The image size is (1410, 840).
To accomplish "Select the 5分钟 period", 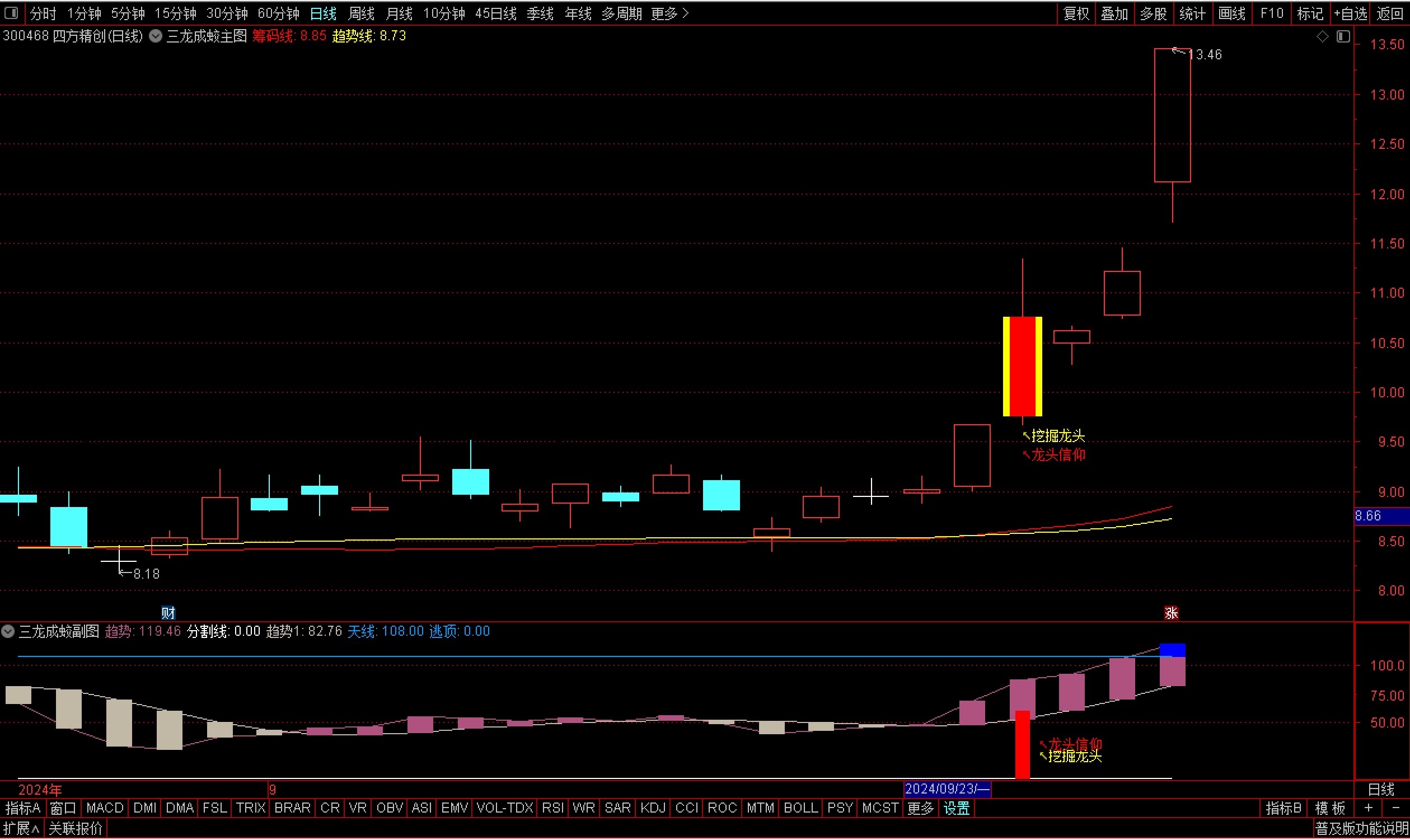I will [128, 13].
